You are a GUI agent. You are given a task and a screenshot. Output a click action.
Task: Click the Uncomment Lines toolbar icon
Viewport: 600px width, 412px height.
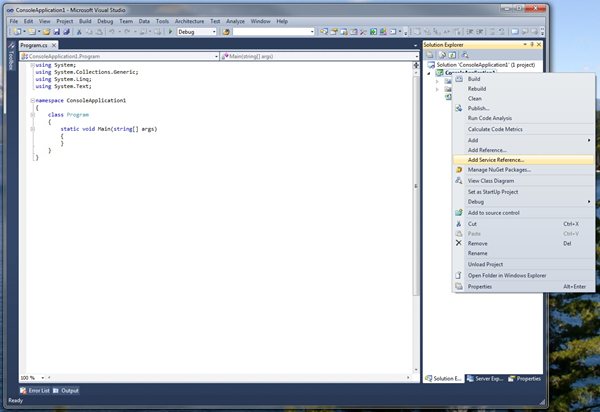pos(502,32)
